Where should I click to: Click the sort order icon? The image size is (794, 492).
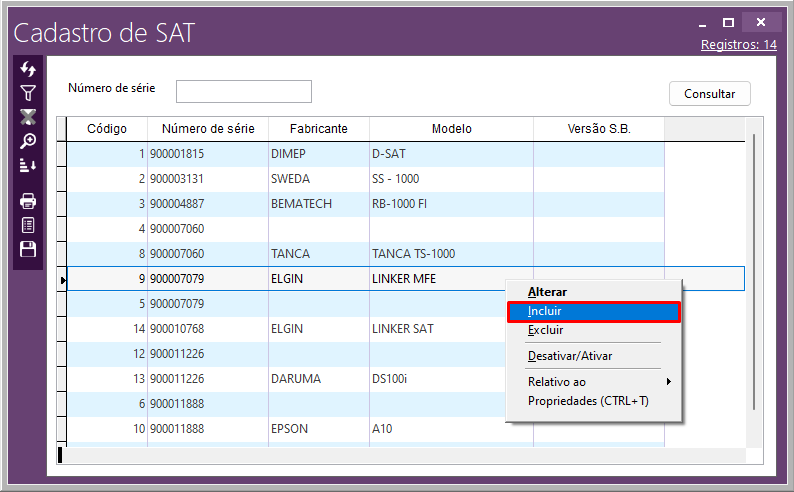28,165
